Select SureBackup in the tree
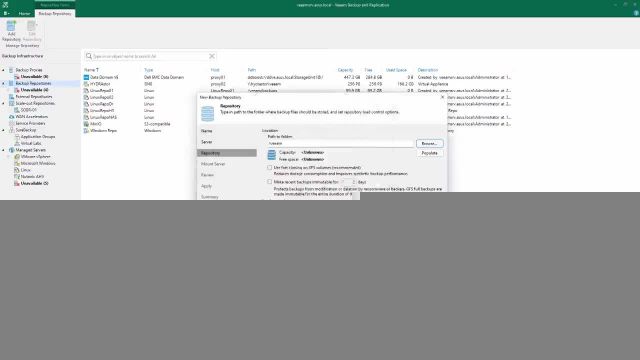The image size is (640, 360). (26, 130)
